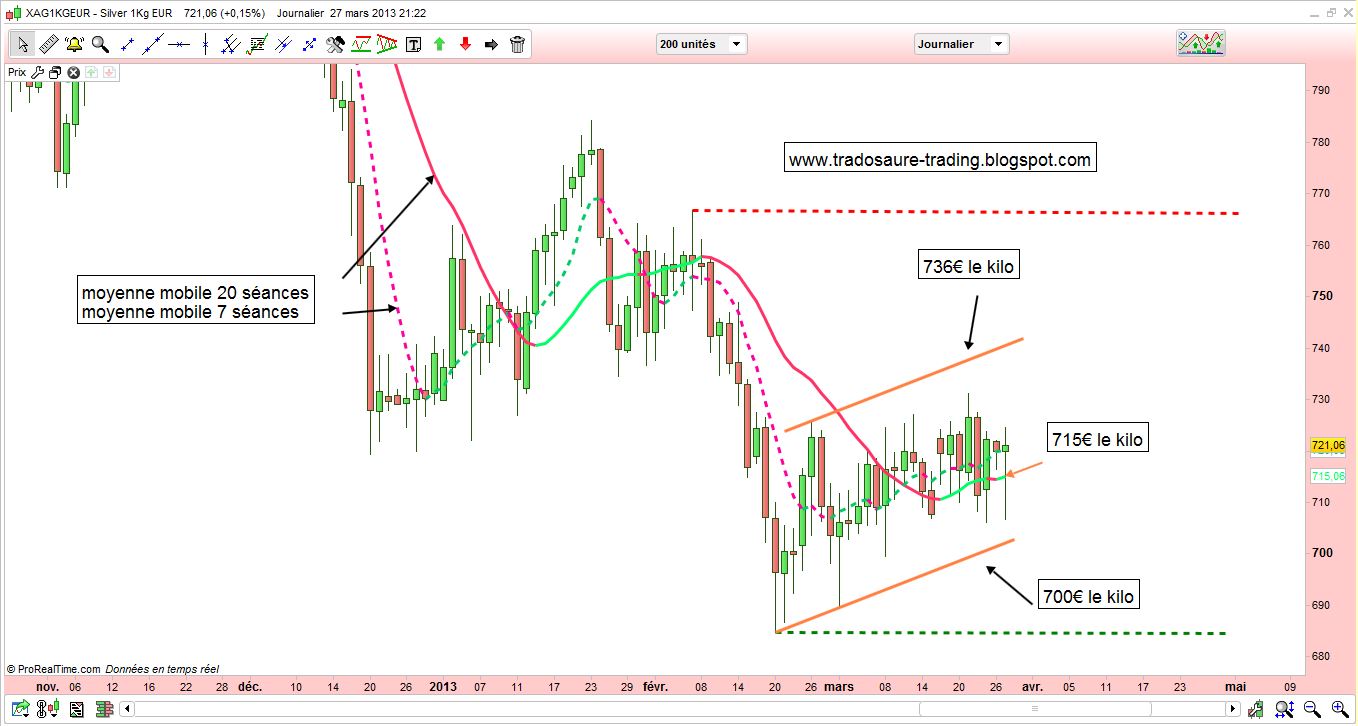Click the tradosaure-trading blogspot link
This screenshot has width=1358, height=726.
pyautogui.click(x=940, y=156)
